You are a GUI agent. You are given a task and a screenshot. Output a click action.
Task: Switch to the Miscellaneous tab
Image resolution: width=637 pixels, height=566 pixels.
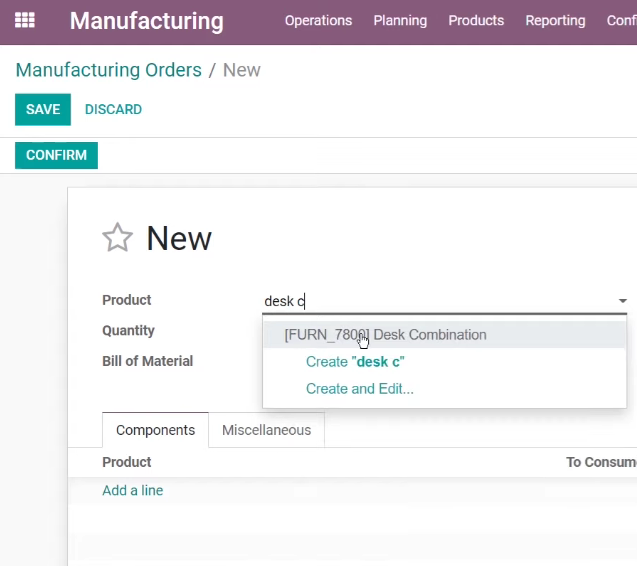[266, 430]
